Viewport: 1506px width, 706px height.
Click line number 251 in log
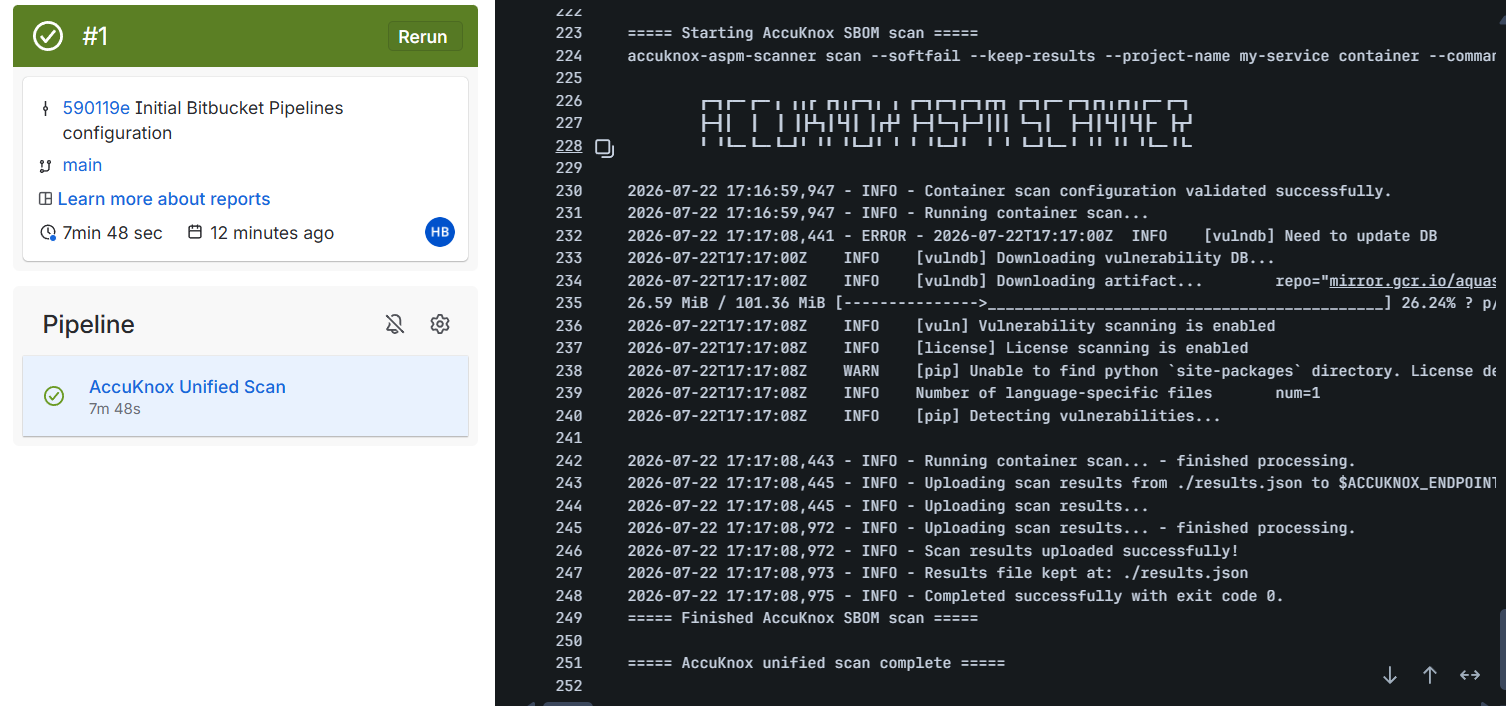(x=569, y=663)
